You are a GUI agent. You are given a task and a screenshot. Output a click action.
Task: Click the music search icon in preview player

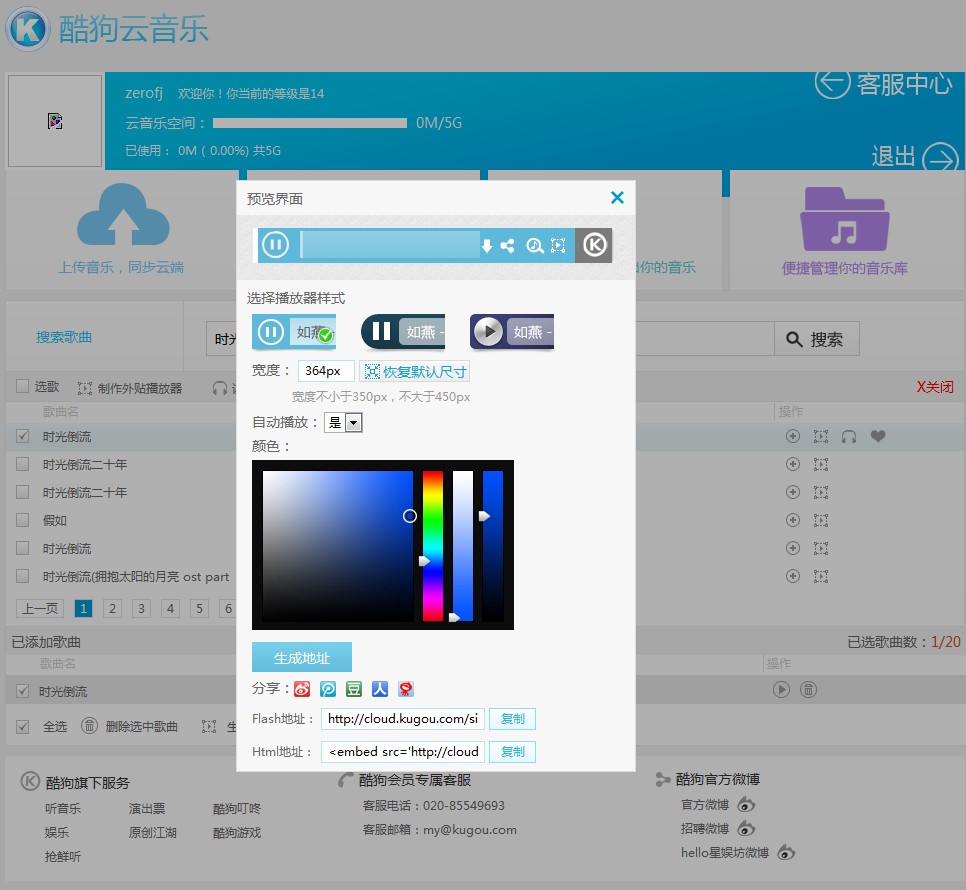point(534,246)
